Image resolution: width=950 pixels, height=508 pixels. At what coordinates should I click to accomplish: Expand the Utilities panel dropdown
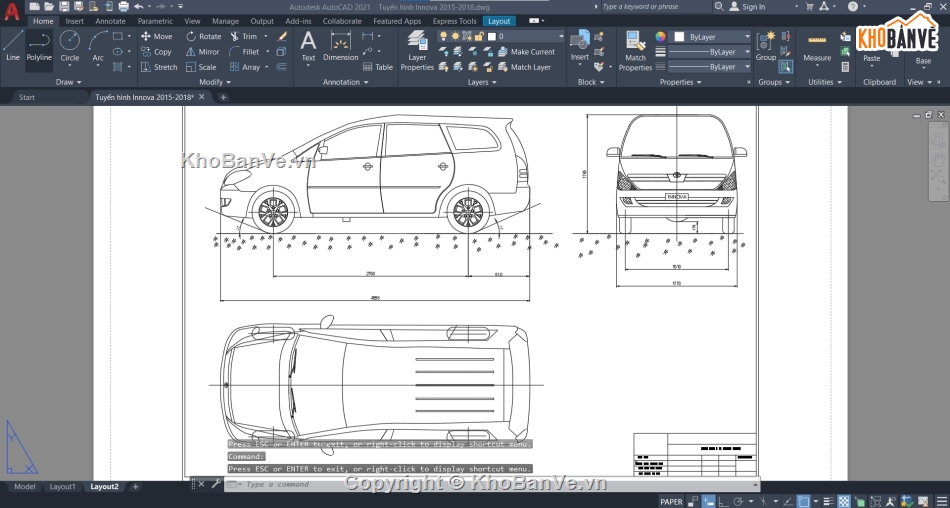click(825, 82)
